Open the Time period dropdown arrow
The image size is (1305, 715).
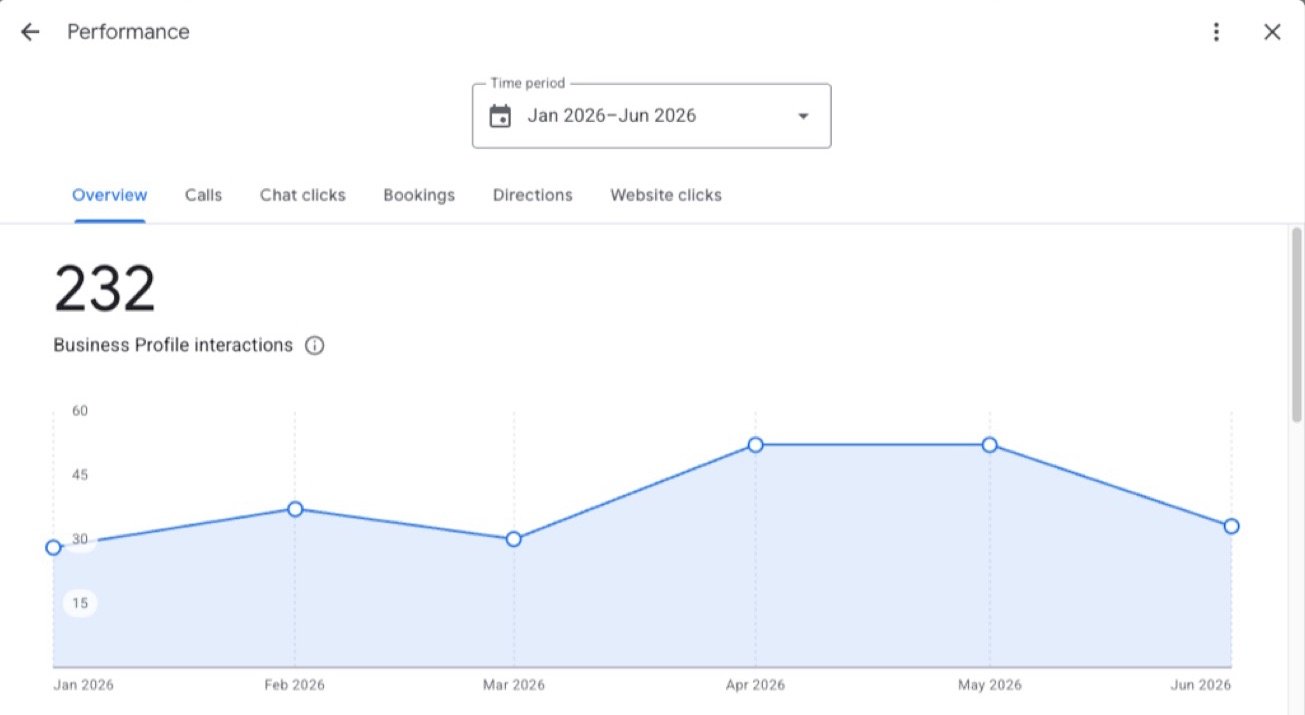point(802,116)
